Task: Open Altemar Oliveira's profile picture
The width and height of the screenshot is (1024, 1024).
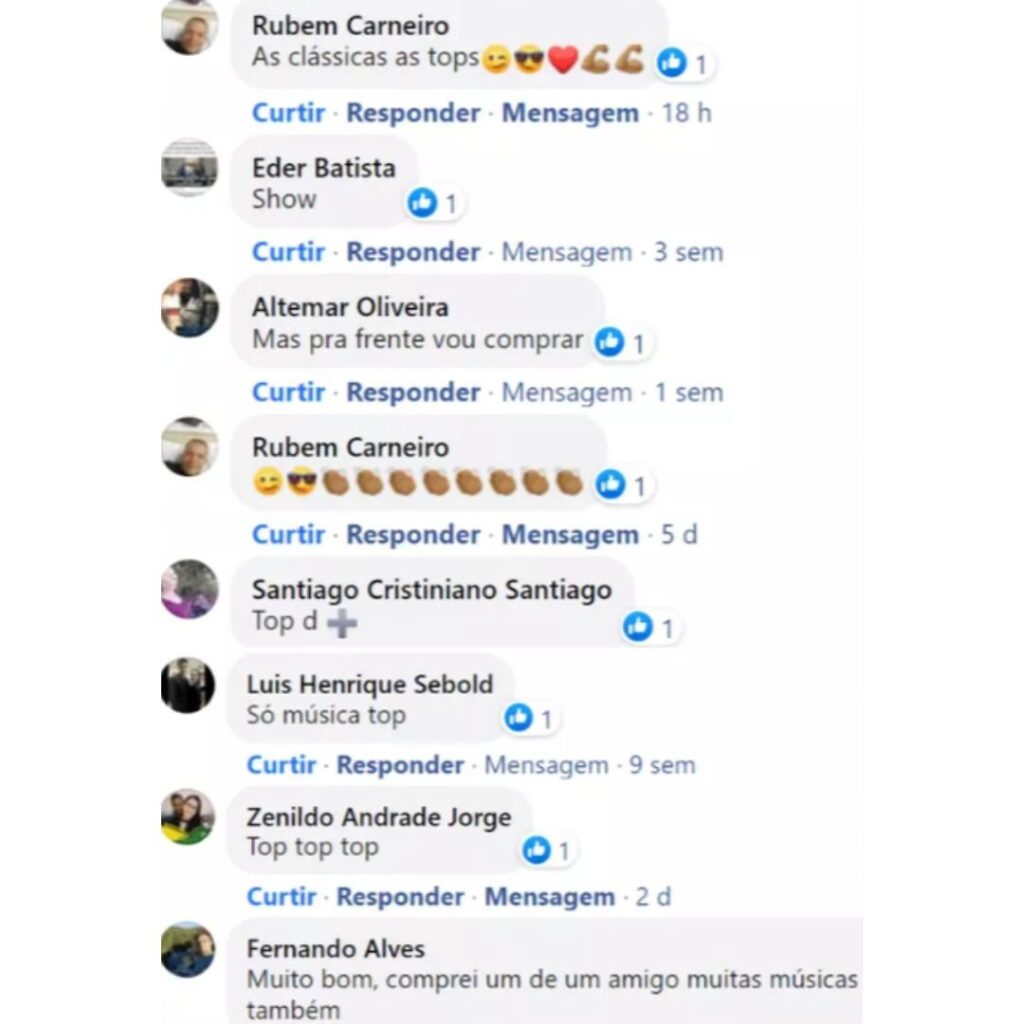Action: click(x=189, y=308)
